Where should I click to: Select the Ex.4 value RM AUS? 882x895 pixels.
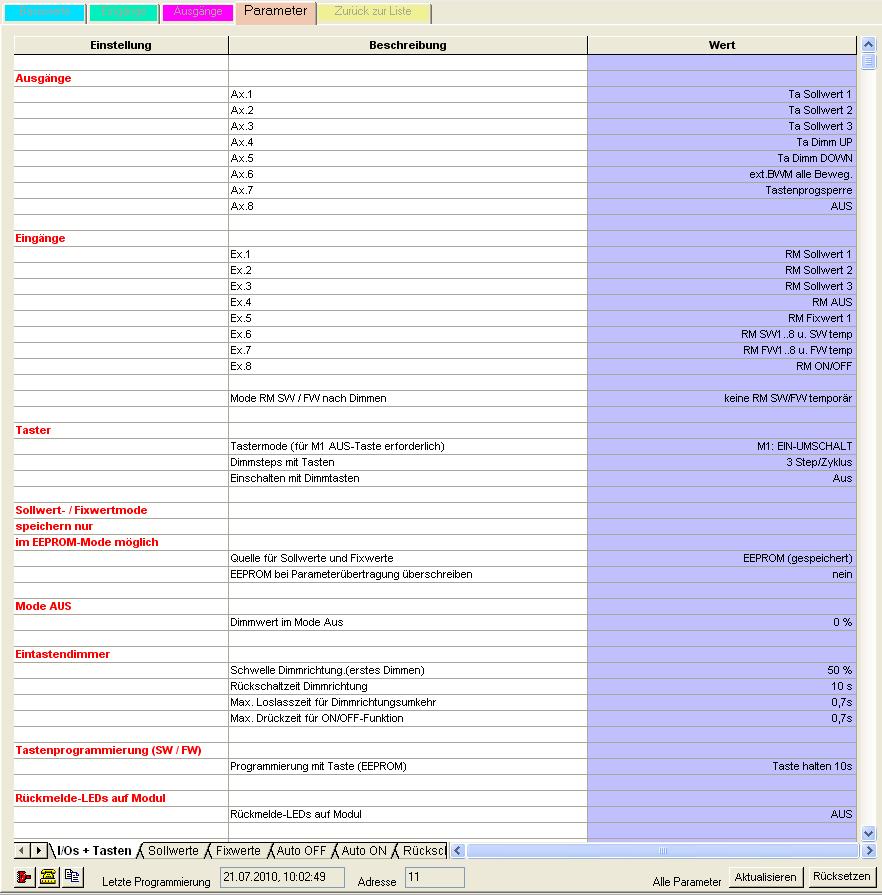point(722,302)
